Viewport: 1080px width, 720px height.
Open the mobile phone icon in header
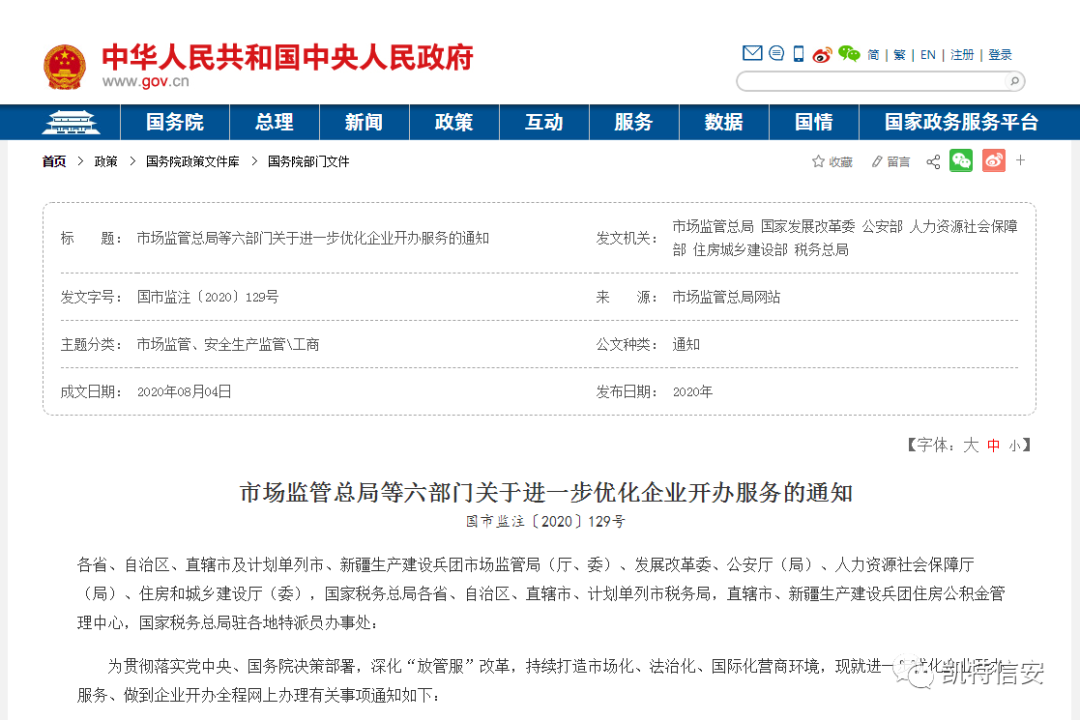click(x=798, y=54)
